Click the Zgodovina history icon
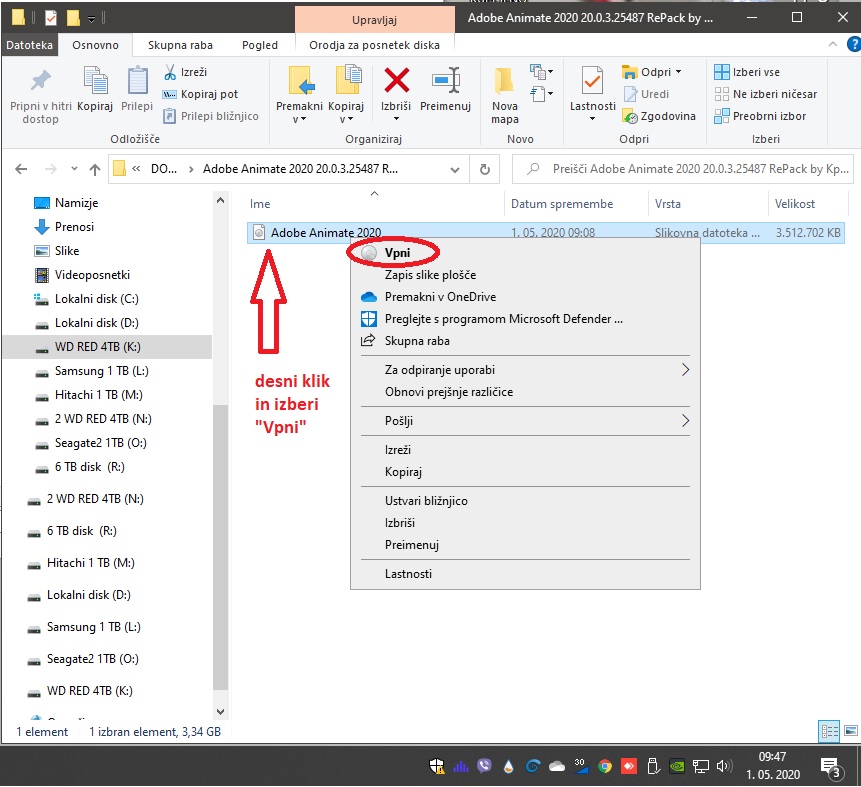 [x=630, y=116]
